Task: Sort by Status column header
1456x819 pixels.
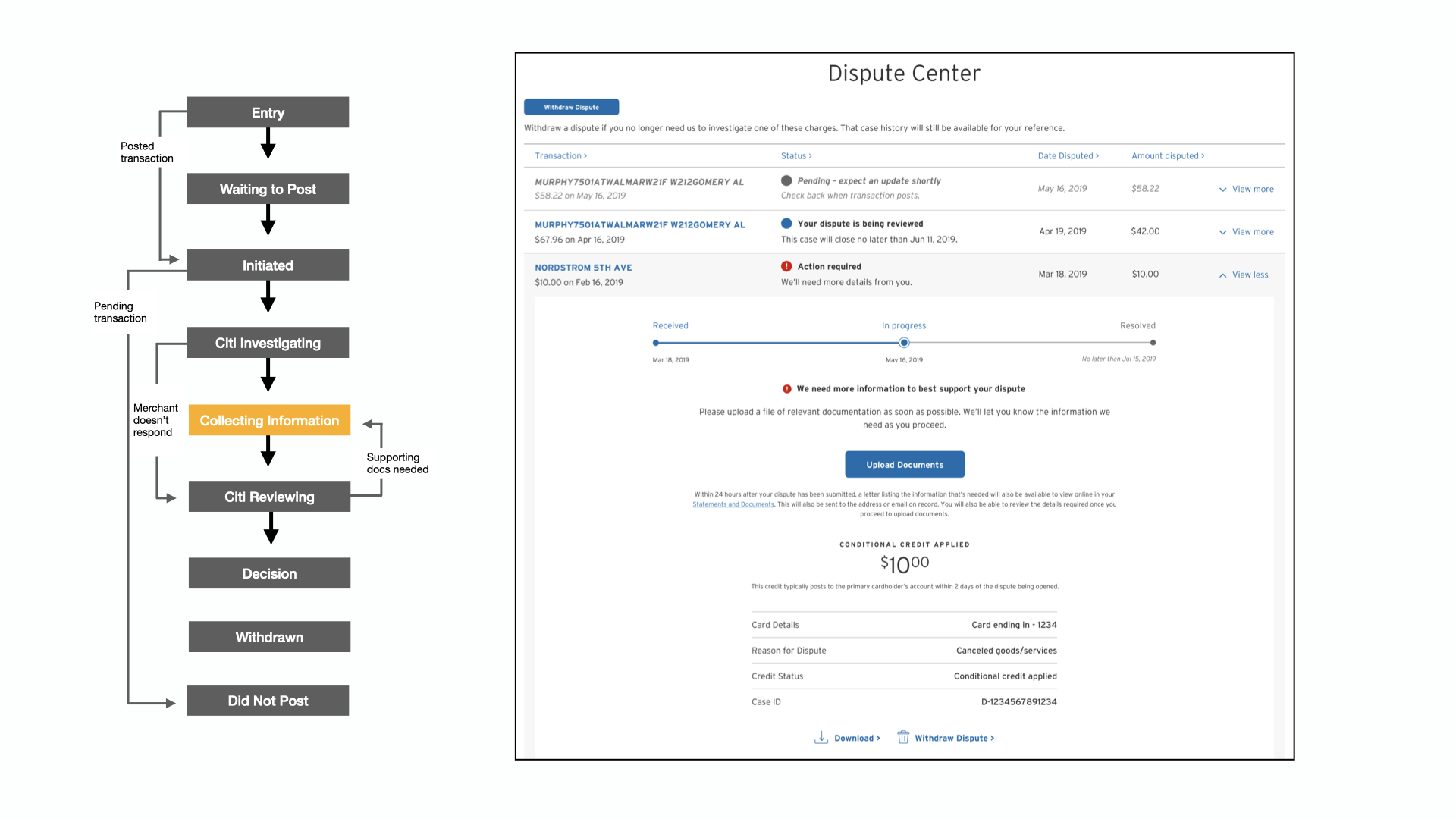Action: click(796, 156)
